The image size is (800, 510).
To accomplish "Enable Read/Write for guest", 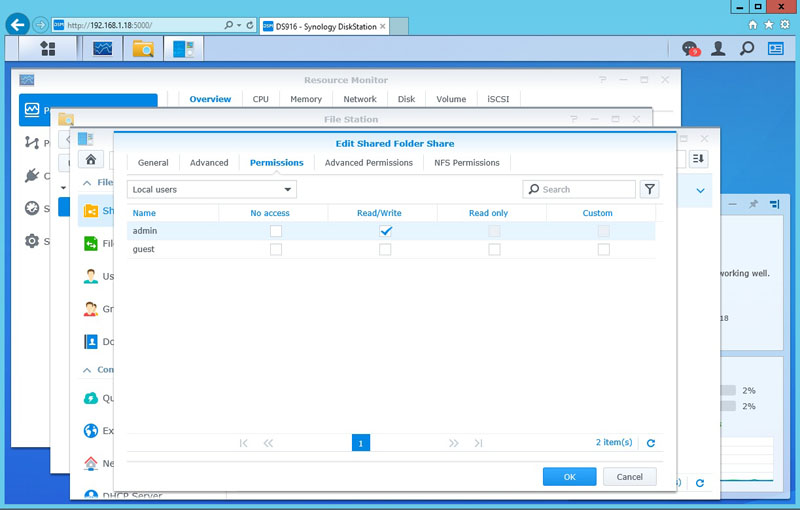I will pos(385,250).
